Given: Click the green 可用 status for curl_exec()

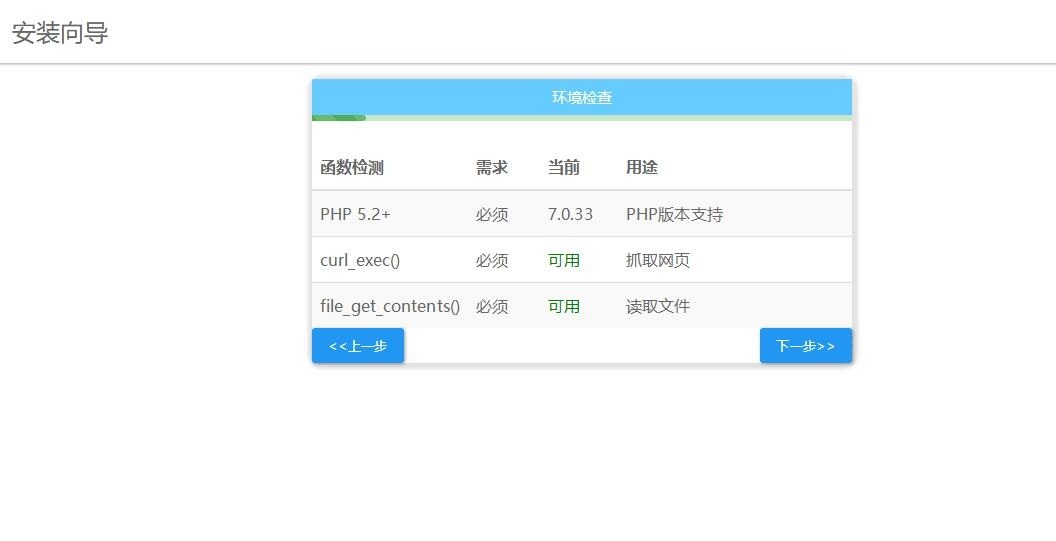Looking at the screenshot, I should click(x=564, y=260).
